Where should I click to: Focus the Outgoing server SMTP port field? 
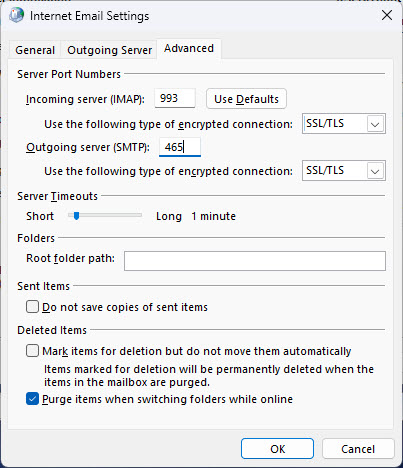pos(180,147)
